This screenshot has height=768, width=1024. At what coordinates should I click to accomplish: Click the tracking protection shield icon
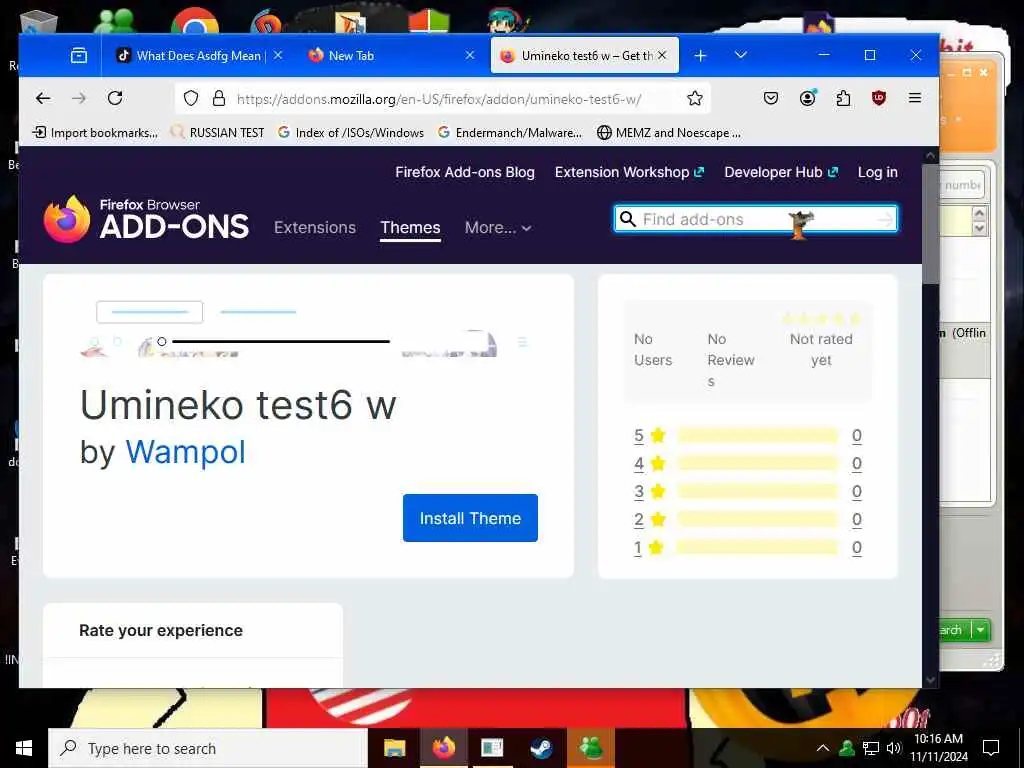coord(191,99)
